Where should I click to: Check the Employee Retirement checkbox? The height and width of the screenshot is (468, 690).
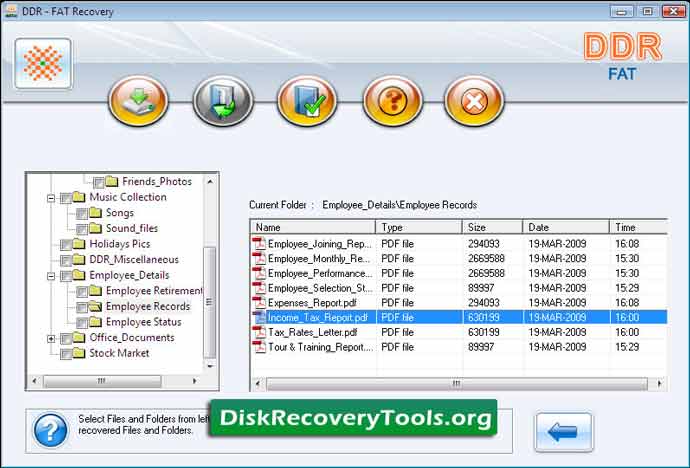coord(82,292)
